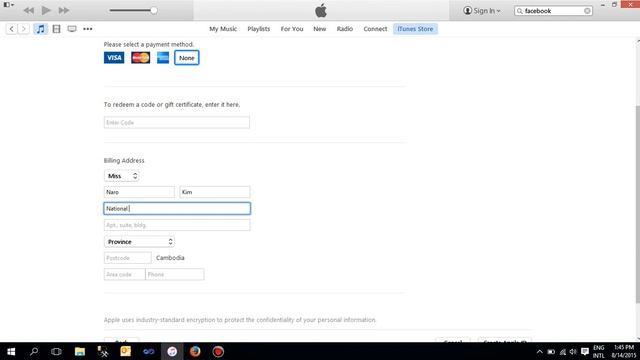Click the street field containing National
The height and width of the screenshot is (360, 640).
coord(177,209)
